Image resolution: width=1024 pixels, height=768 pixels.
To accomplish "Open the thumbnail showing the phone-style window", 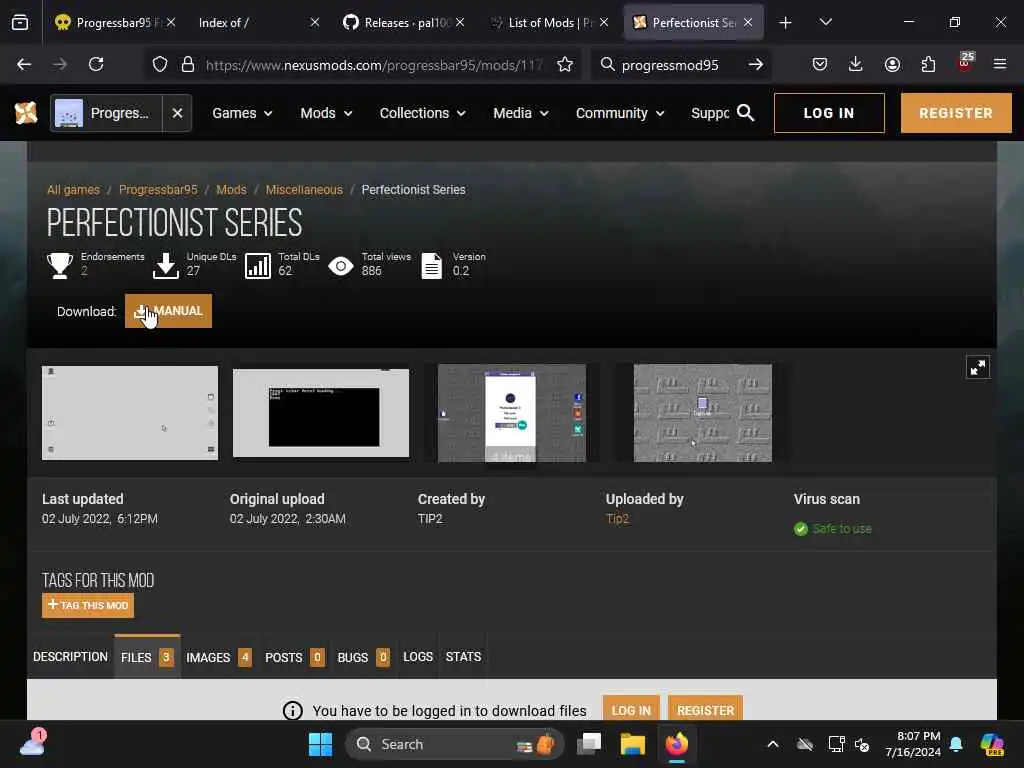I will (x=512, y=413).
